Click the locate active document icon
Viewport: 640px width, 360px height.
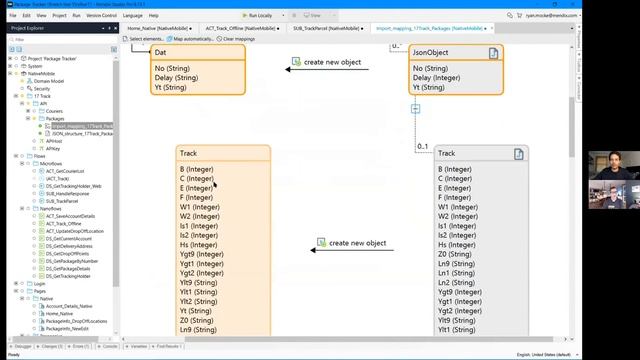(114, 49)
